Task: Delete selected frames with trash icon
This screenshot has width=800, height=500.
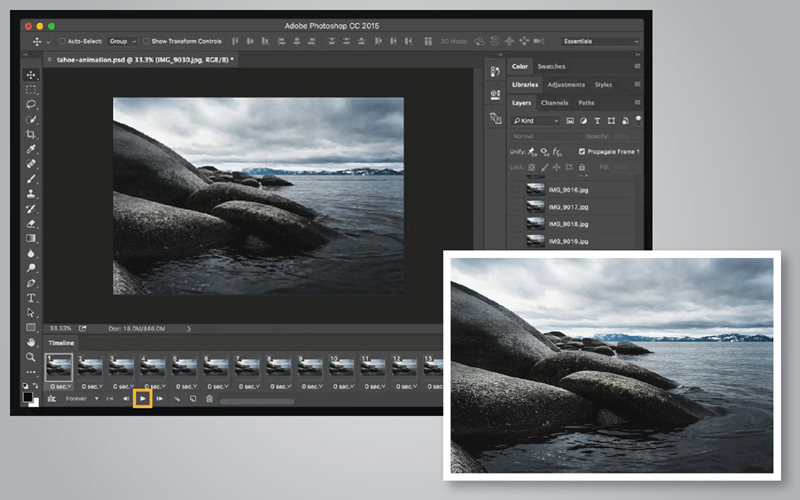Action: (x=209, y=398)
